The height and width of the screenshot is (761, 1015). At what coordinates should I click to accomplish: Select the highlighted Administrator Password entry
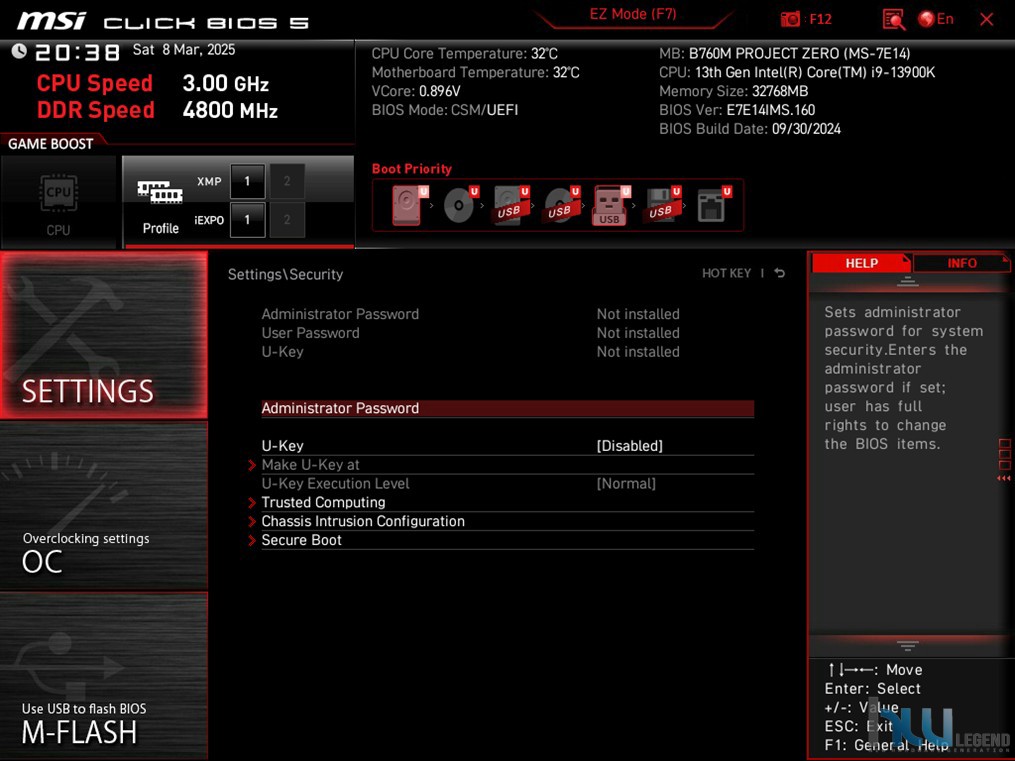coord(508,408)
